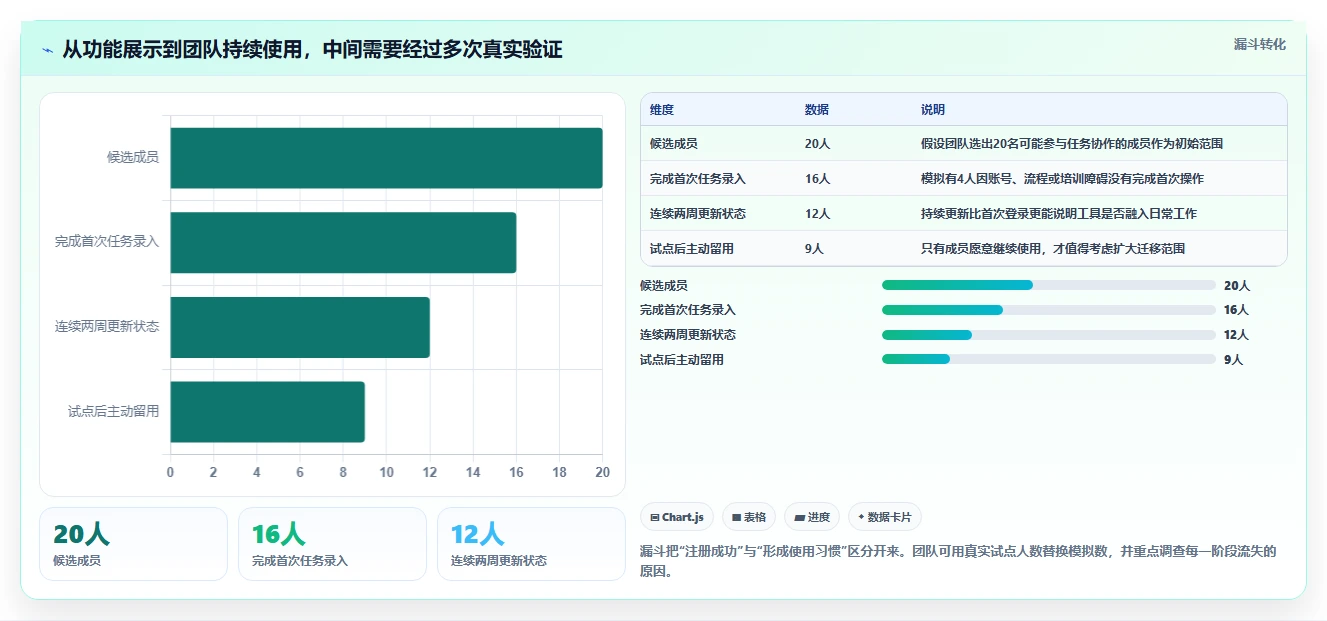
Task: Select the 数据卡片 chip
Action: 884,517
